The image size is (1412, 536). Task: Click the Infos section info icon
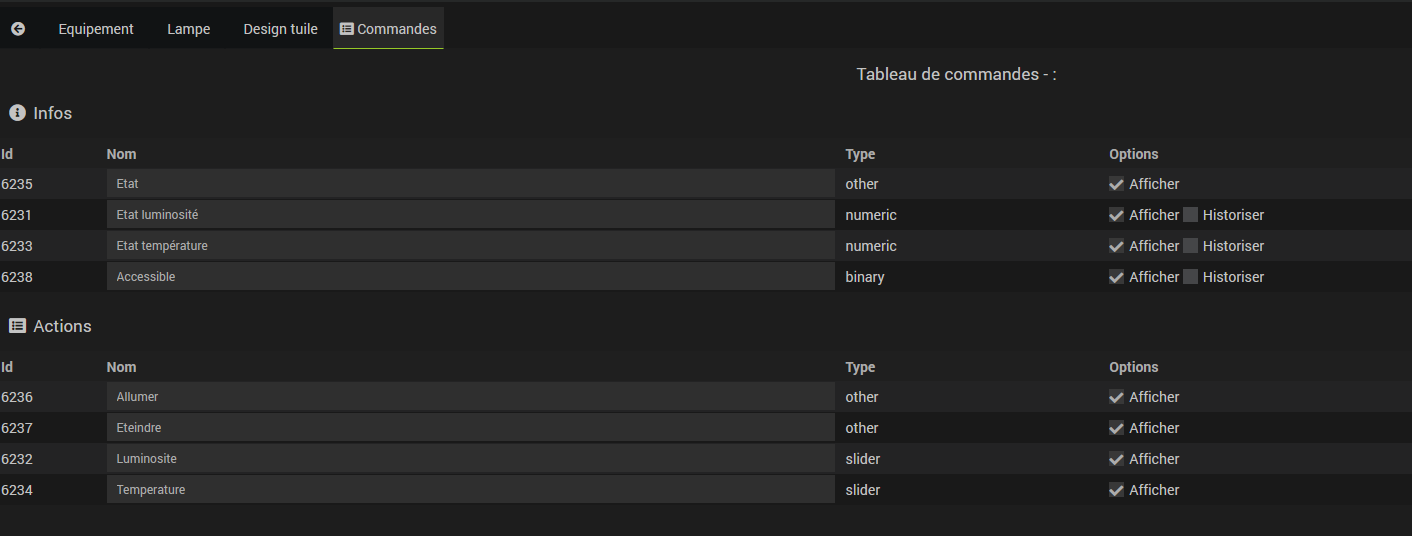pos(17,113)
